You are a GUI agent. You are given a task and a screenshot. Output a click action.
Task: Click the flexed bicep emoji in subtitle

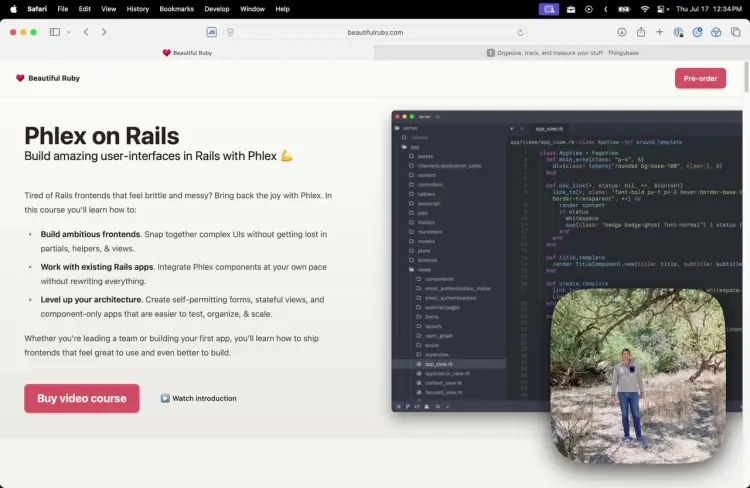(x=287, y=156)
